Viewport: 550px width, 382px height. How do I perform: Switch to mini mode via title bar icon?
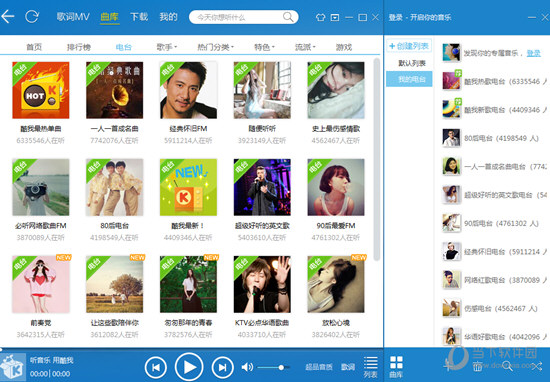(x=335, y=17)
